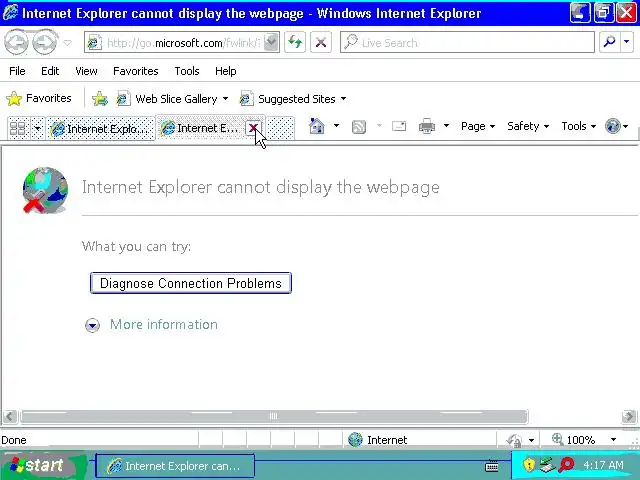Open Suggested Sites favorites item
Screen dimensions: 640x480
click(288, 99)
